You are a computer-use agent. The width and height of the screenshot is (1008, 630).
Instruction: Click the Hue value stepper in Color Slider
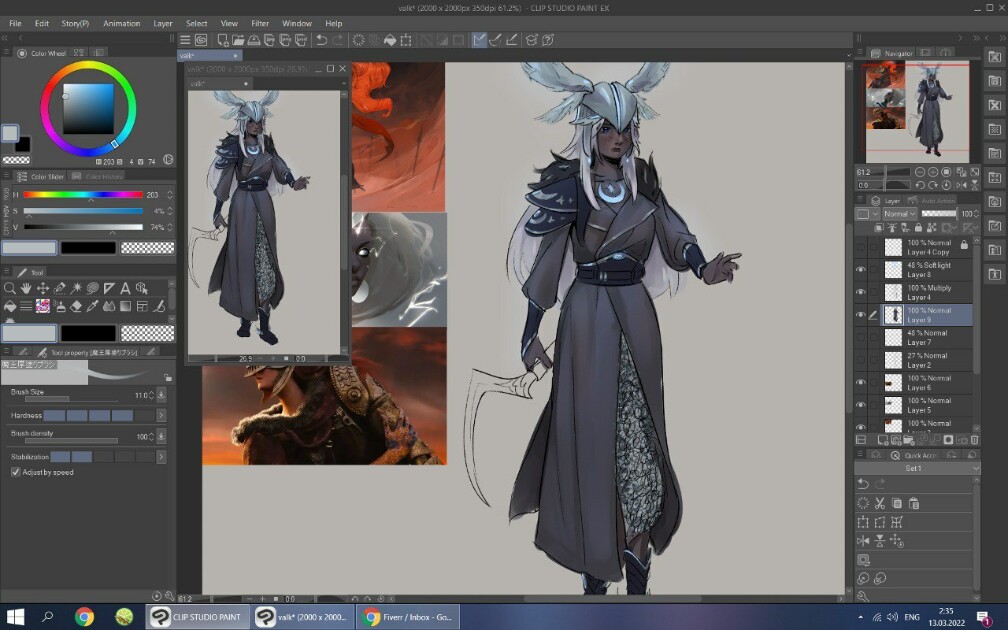tap(170, 195)
